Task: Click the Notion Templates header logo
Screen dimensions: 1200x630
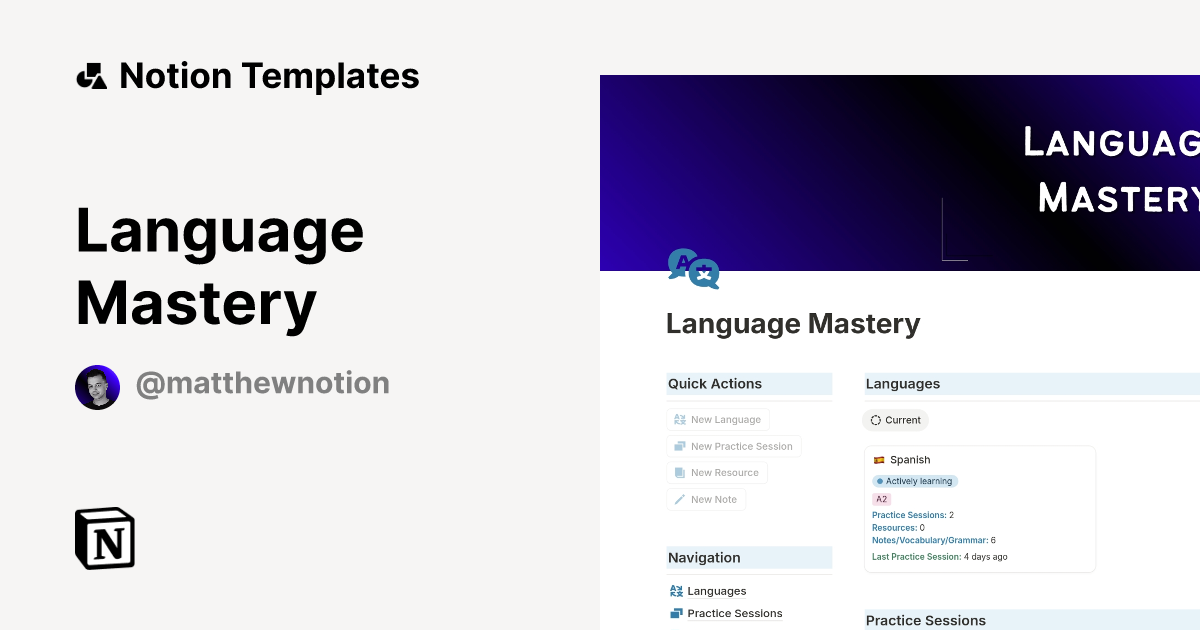Action: [x=92, y=74]
